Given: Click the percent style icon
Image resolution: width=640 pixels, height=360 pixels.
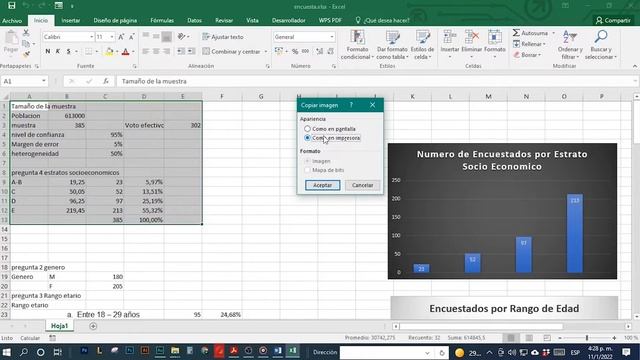Looking at the screenshot, I should pyautogui.click(x=295, y=51).
